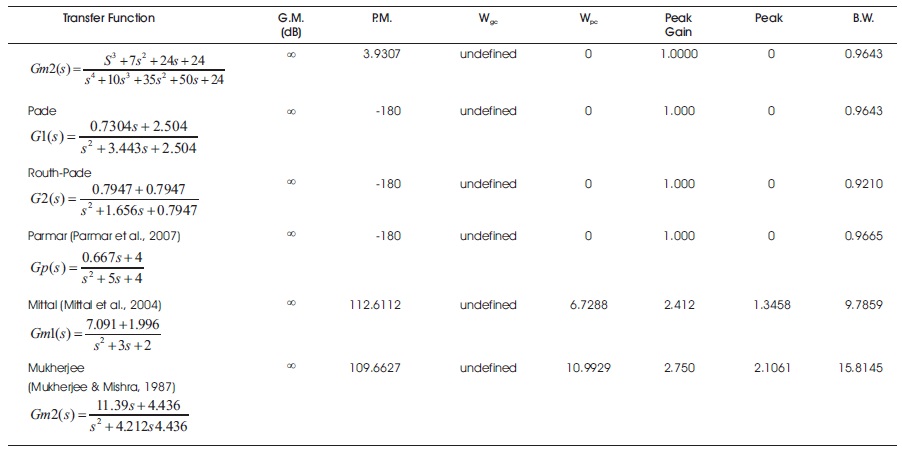Click the Mukherjee & Mishra, 1987 citation
The image size is (902, 455).
click(x=102, y=387)
